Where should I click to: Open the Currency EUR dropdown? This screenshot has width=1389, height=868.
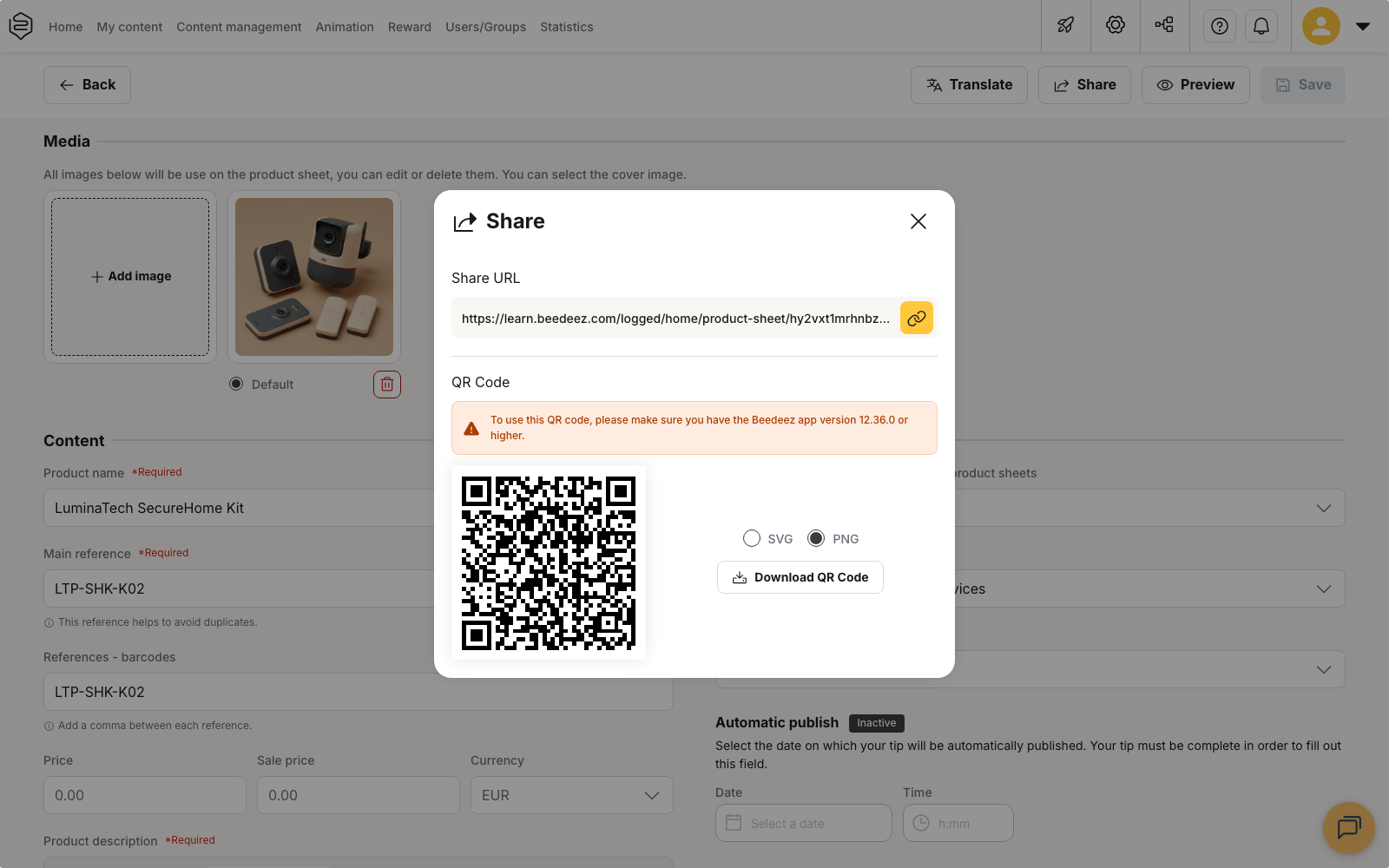572,795
